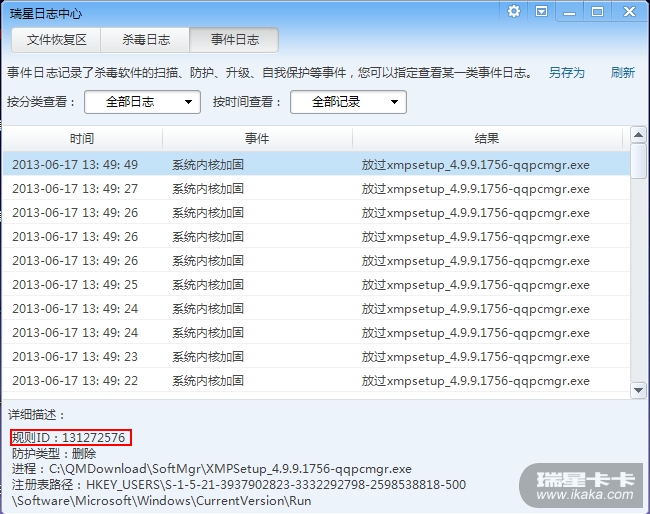Screen dimensions: 650x514
Task: Click 系统内核加固 in the 13: 49: 25 row
Action: tap(208, 285)
